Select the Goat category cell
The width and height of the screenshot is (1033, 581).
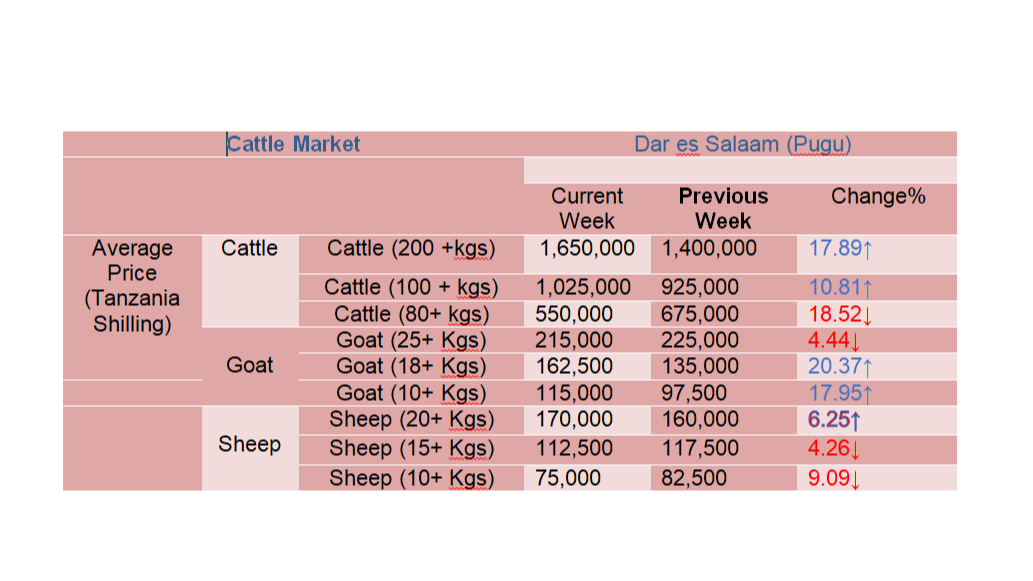click(x=250, y=365)
